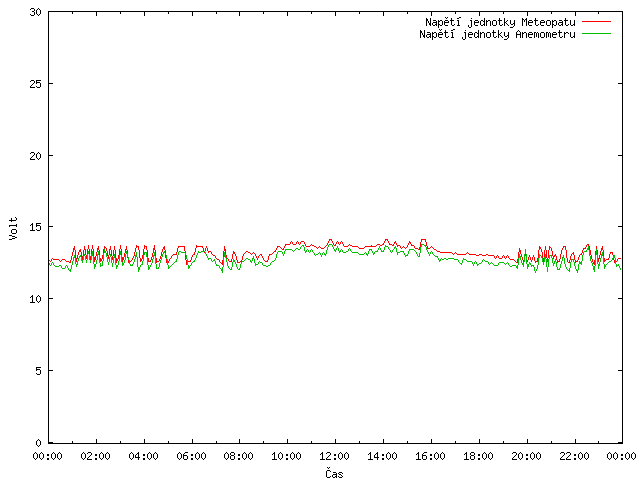Click the y-axis value 20

[x=36, y=156]
